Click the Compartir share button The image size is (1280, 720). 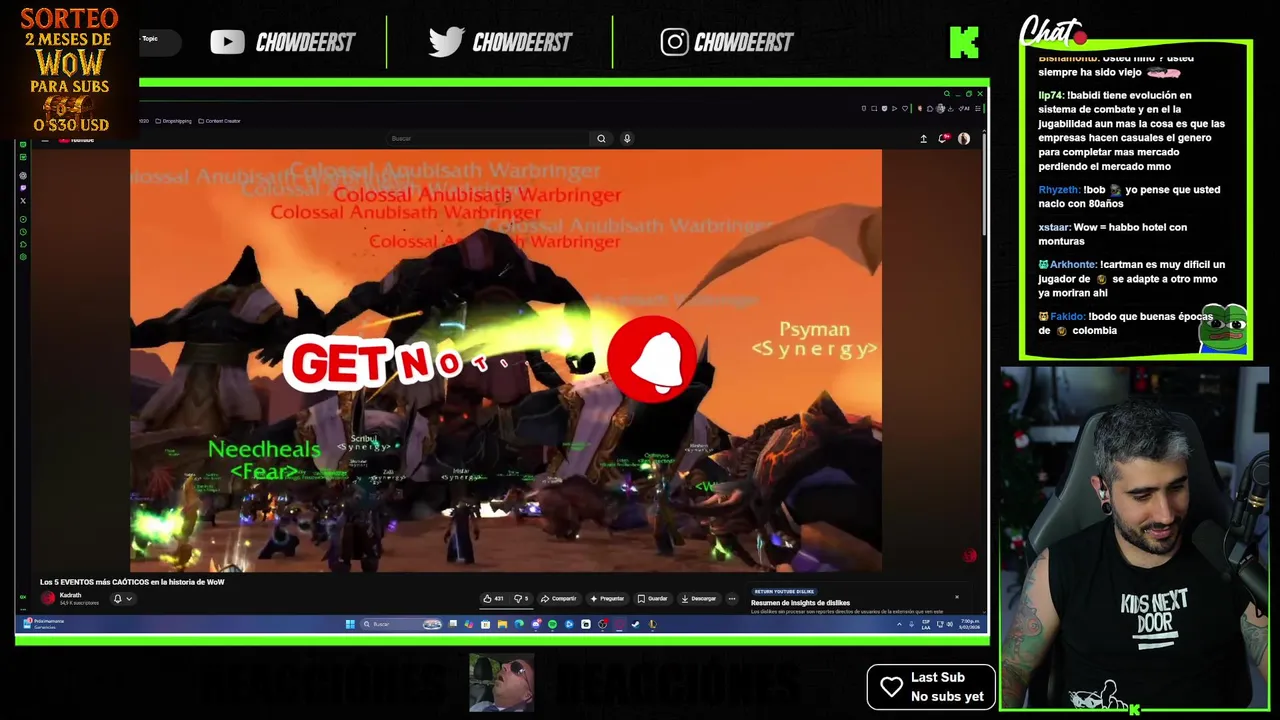[558, 599]
